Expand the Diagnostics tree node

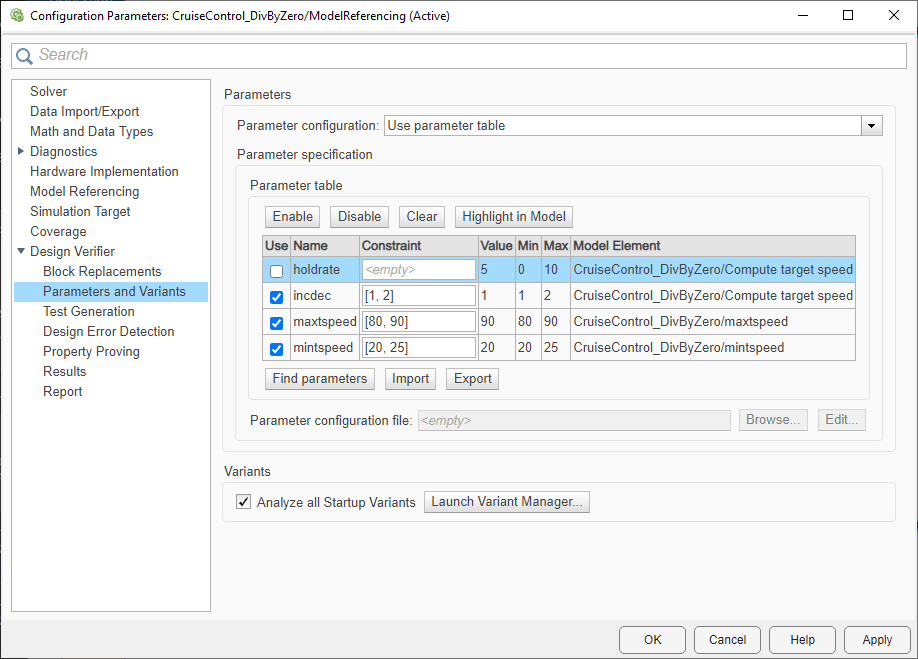(21, 151)
